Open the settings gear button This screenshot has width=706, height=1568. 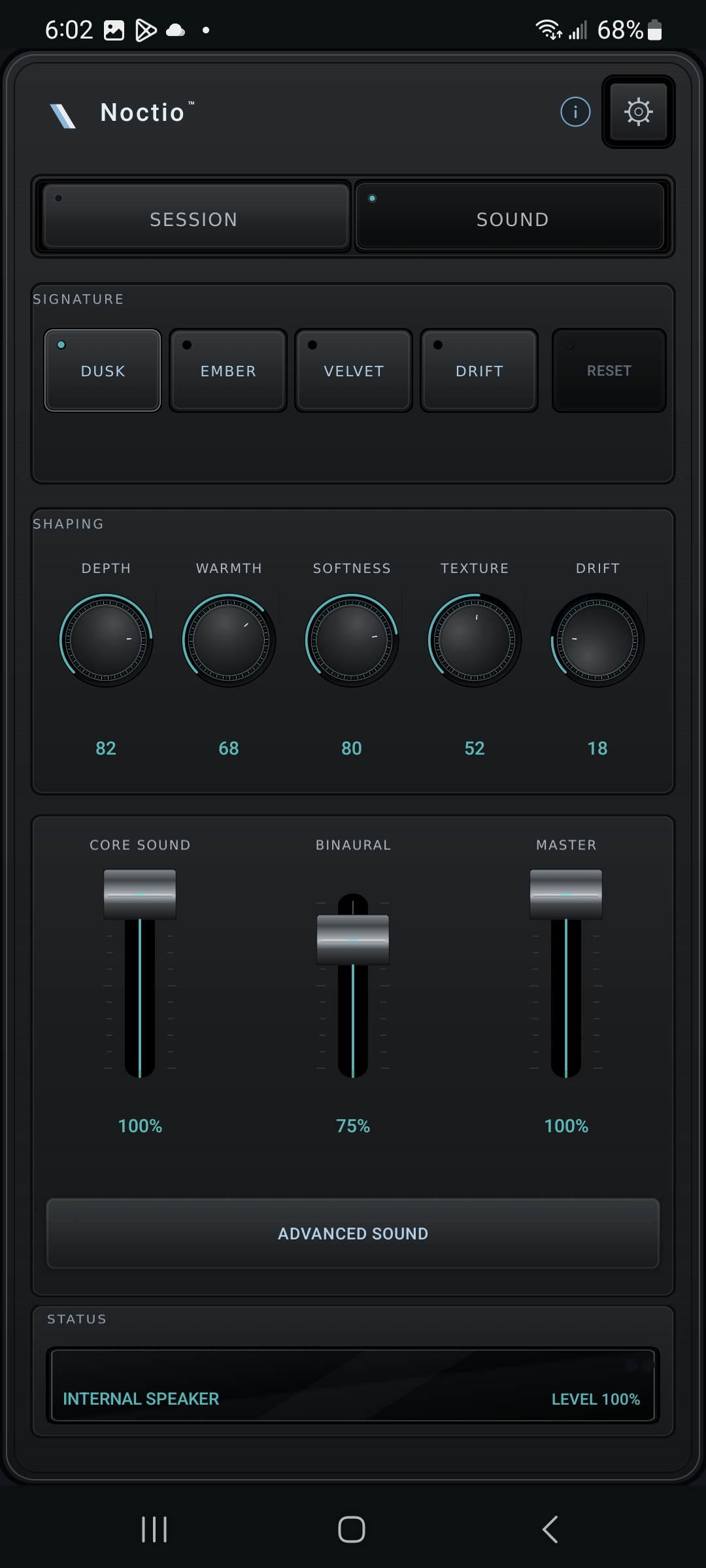[638, 112]
